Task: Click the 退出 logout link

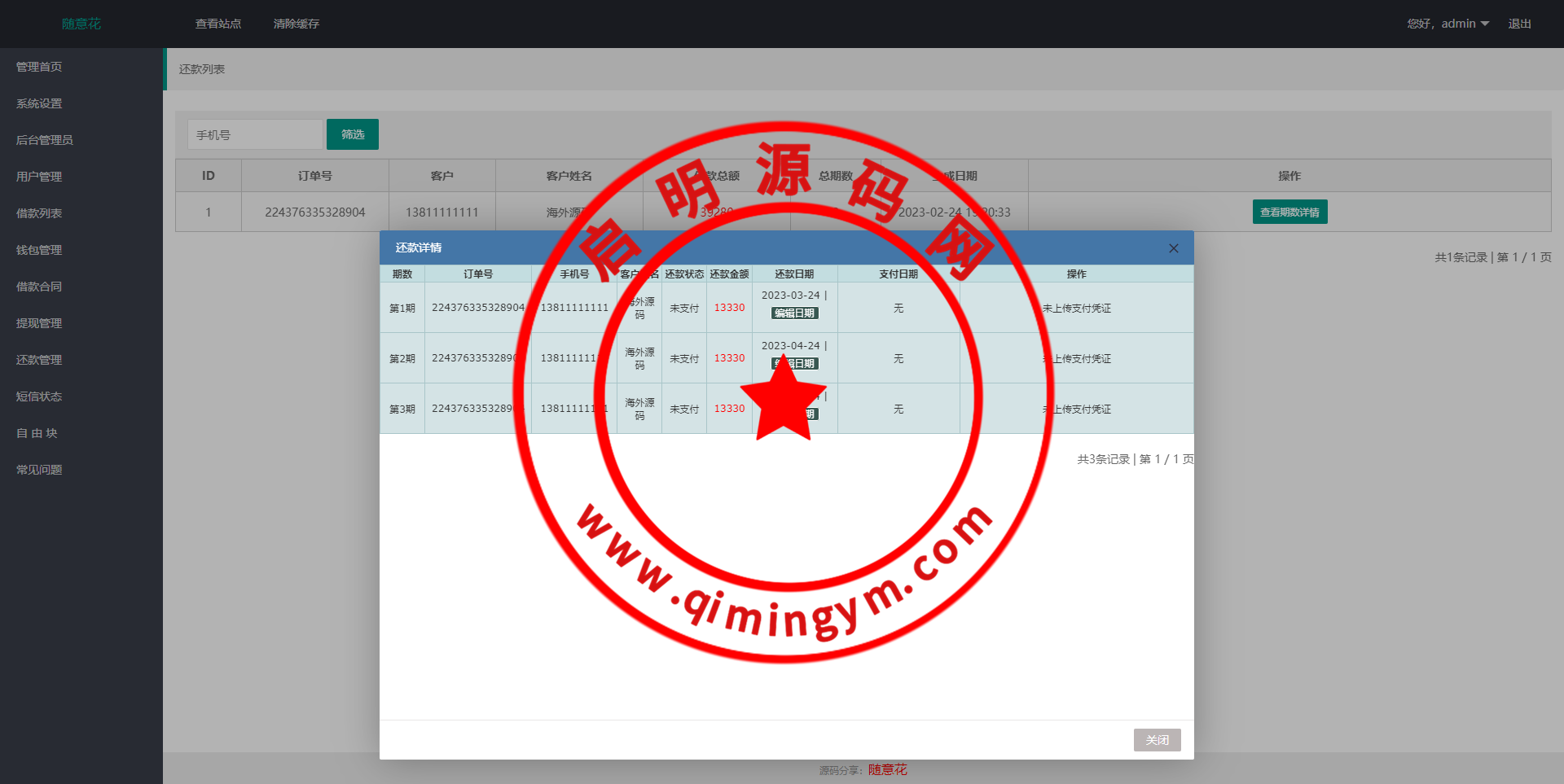Action: click(1519, 24)
